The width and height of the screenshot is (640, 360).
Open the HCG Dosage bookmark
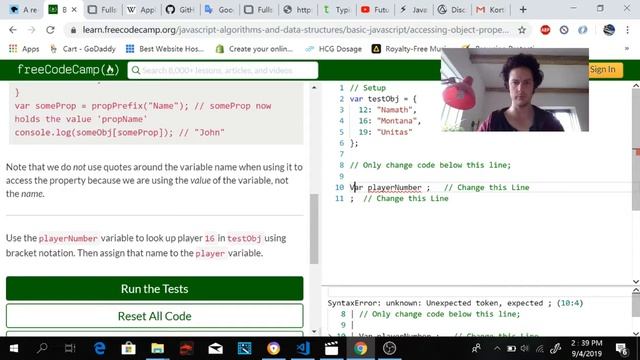333,49
